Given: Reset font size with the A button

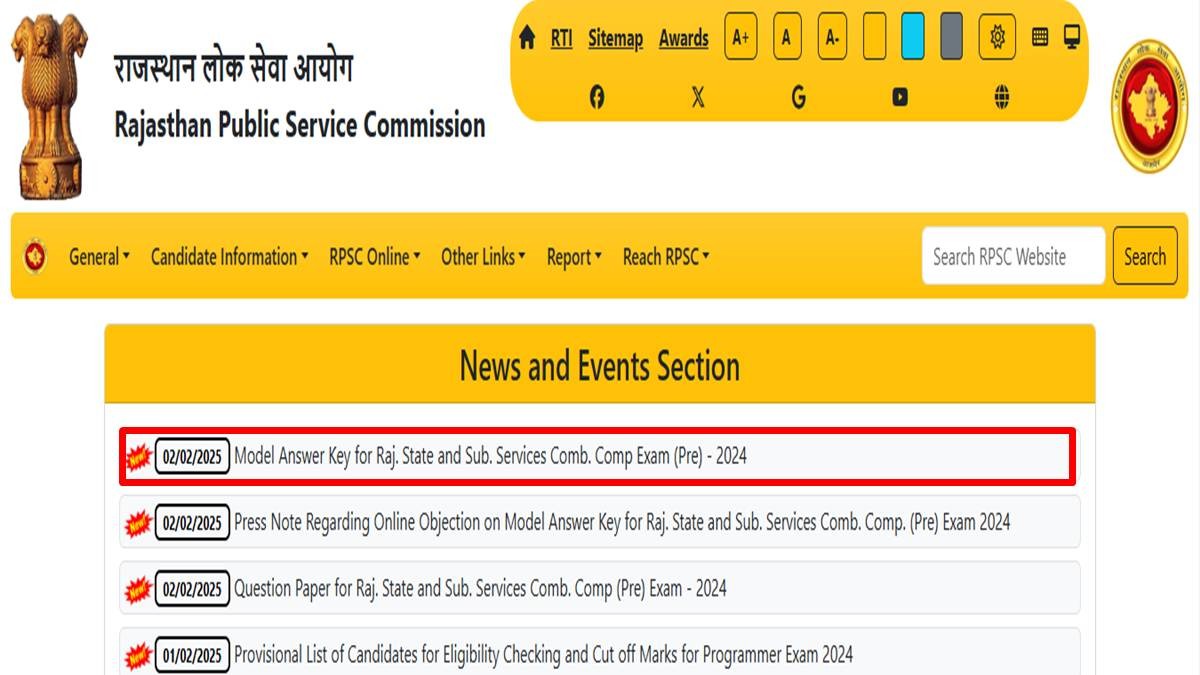Looking at the screenshot, I should [786, 38].
